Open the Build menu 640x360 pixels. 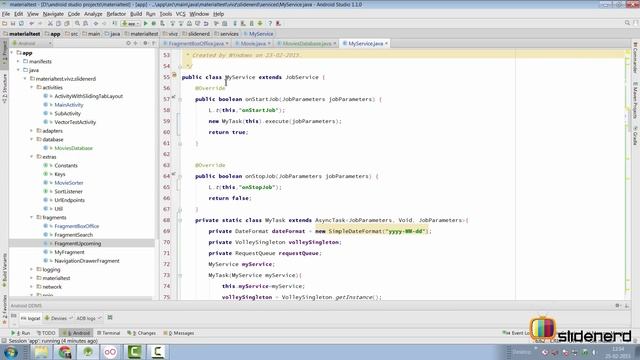pyautogui.click(x=136, y=14)
